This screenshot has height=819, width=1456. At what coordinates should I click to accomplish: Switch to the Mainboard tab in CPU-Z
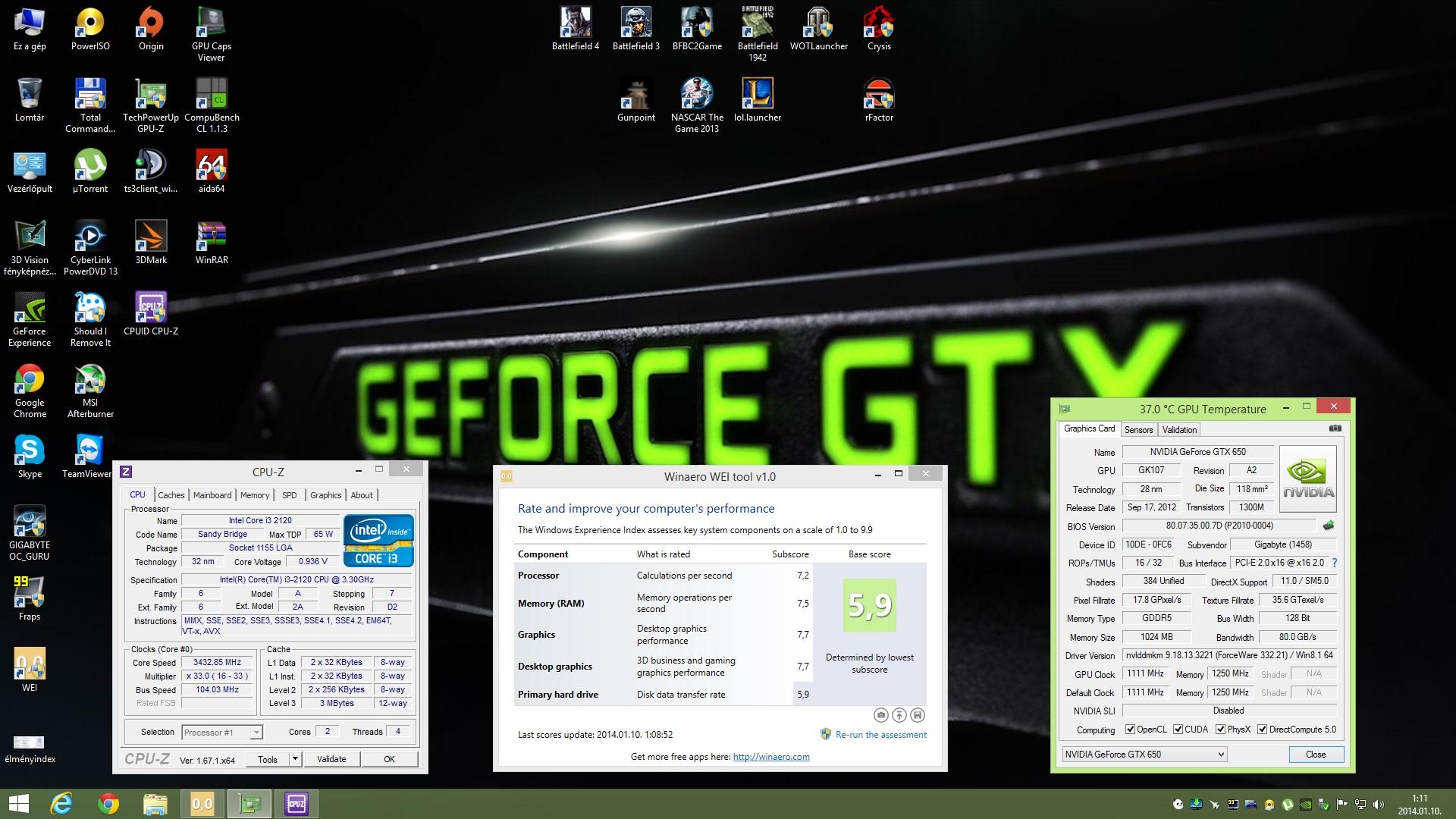(212, 495)
